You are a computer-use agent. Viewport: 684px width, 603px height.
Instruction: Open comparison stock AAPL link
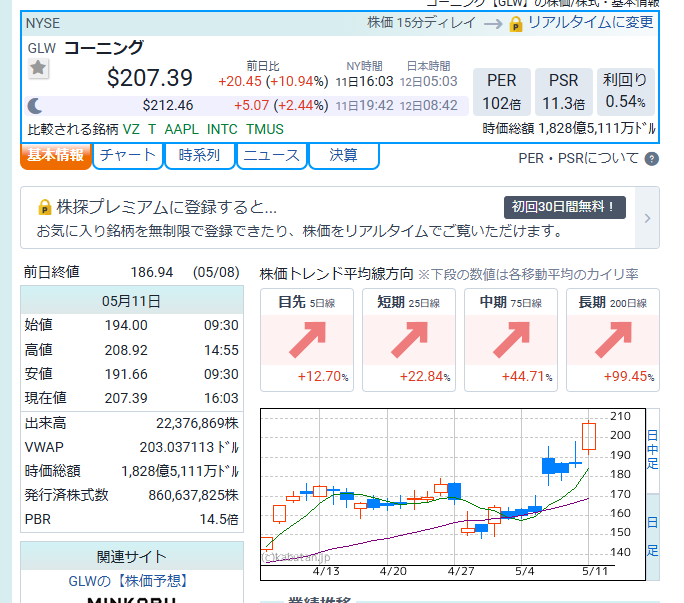(181, 130)
